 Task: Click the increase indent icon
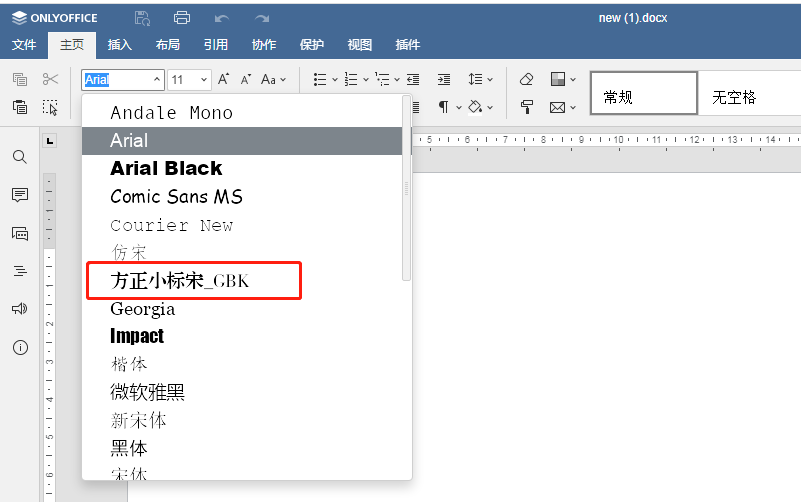[444, 79]
